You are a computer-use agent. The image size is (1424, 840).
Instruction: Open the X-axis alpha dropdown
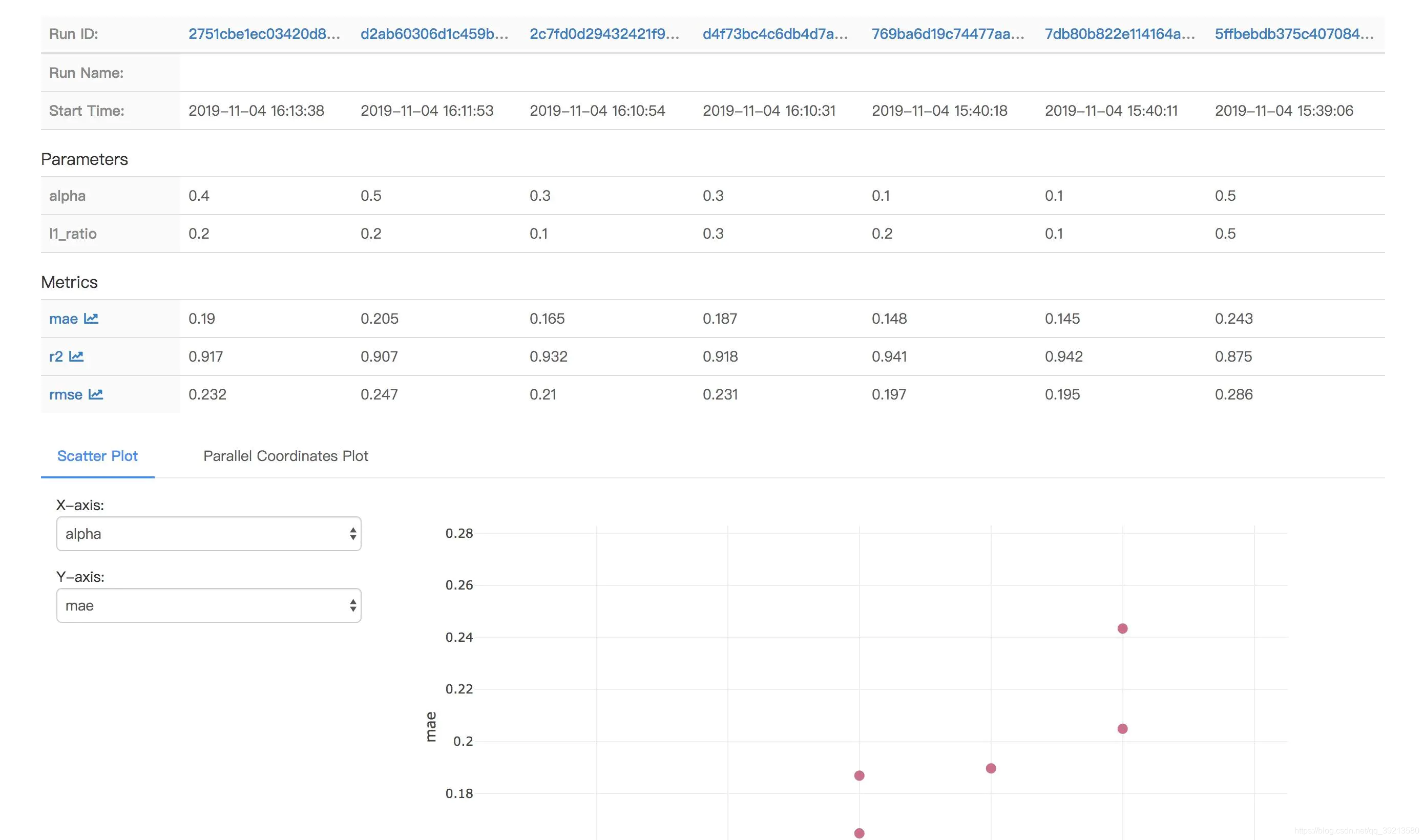[x=208, y=534]
